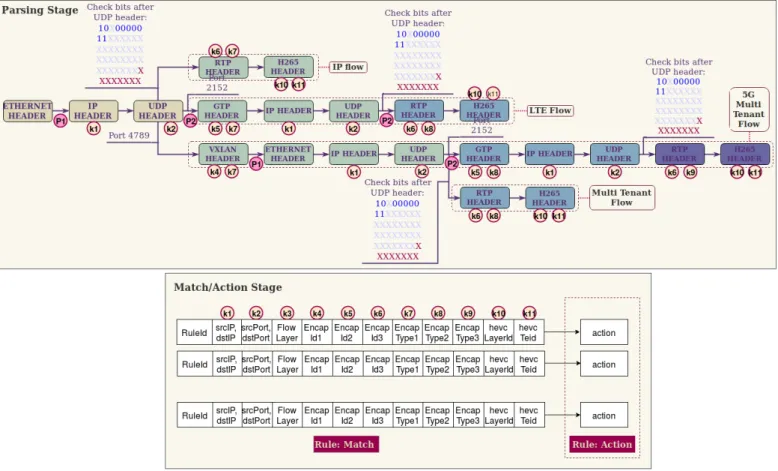Click the purple RTP HEADER box in the 5G flow

click(680, 154)
